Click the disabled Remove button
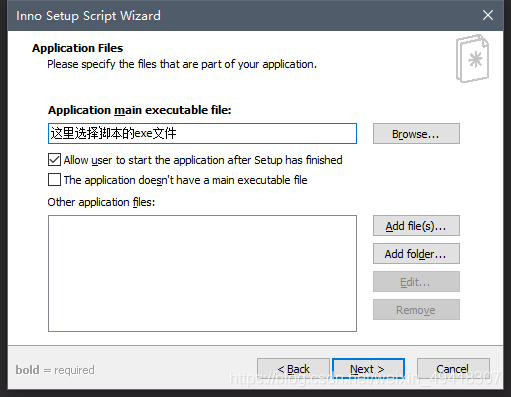This screenshot has height=397, width=511. [416, 310]
